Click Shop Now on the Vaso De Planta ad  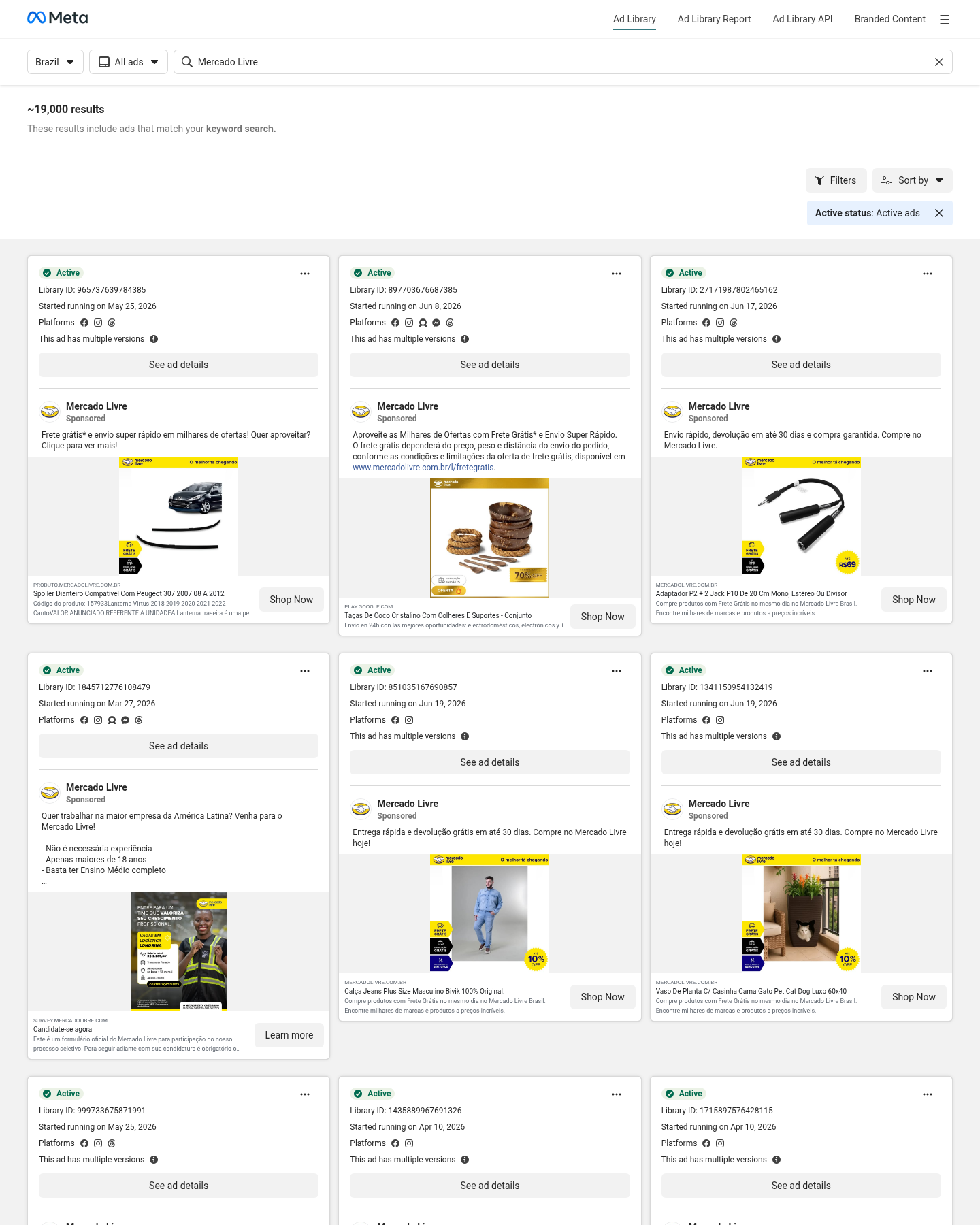tap(914, 997)
